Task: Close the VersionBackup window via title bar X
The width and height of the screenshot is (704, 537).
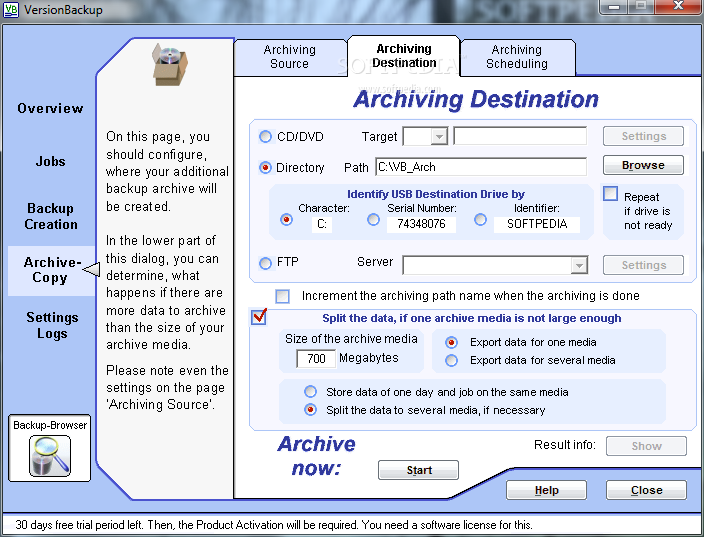Action: point(678,6)
